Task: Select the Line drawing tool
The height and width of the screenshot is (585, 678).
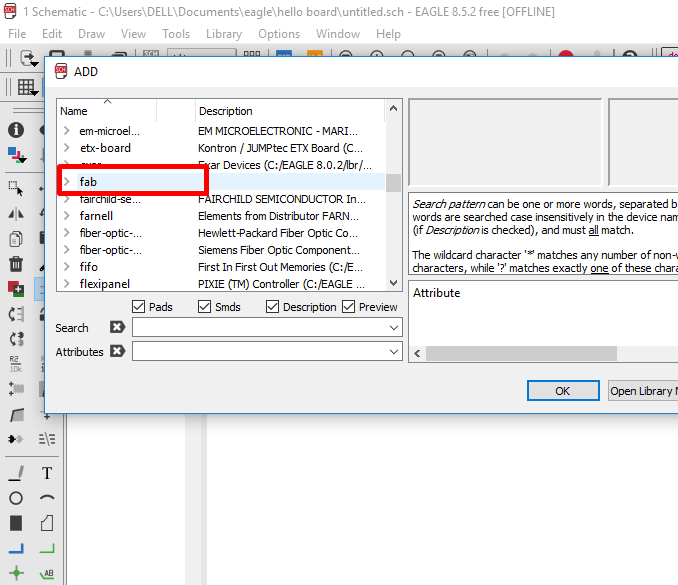Action: pos(16,473)
